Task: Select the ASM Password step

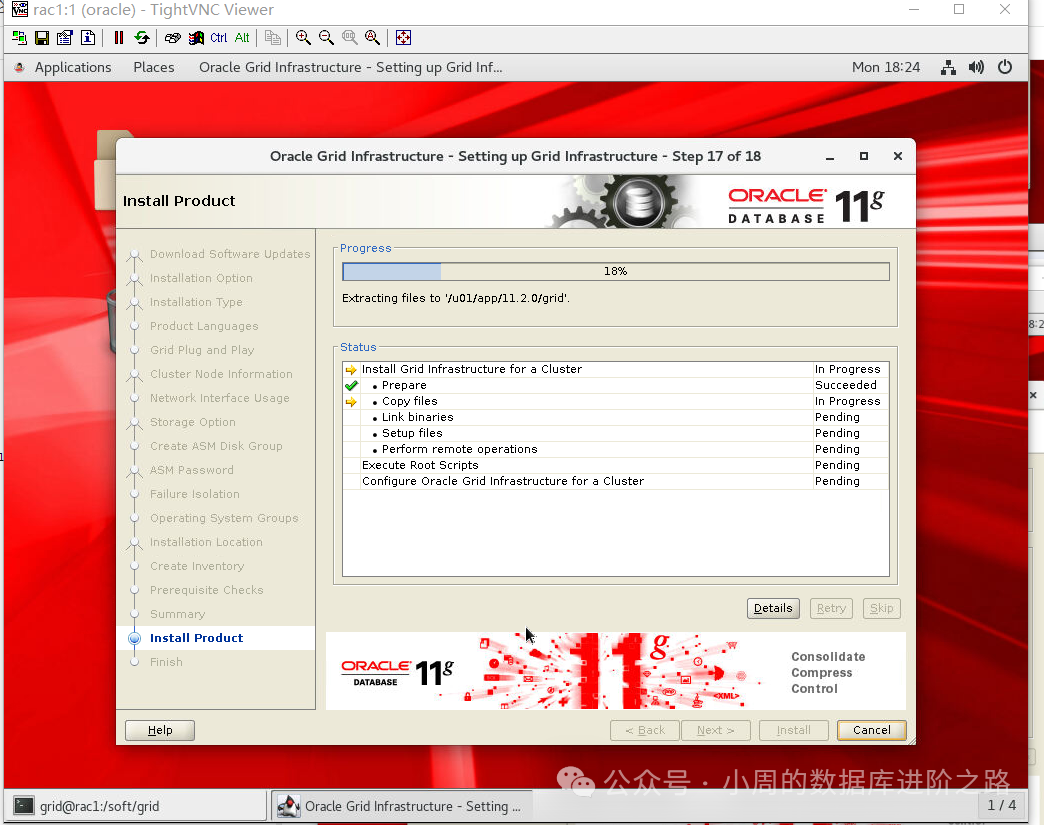Action: [x=192, y=470]
